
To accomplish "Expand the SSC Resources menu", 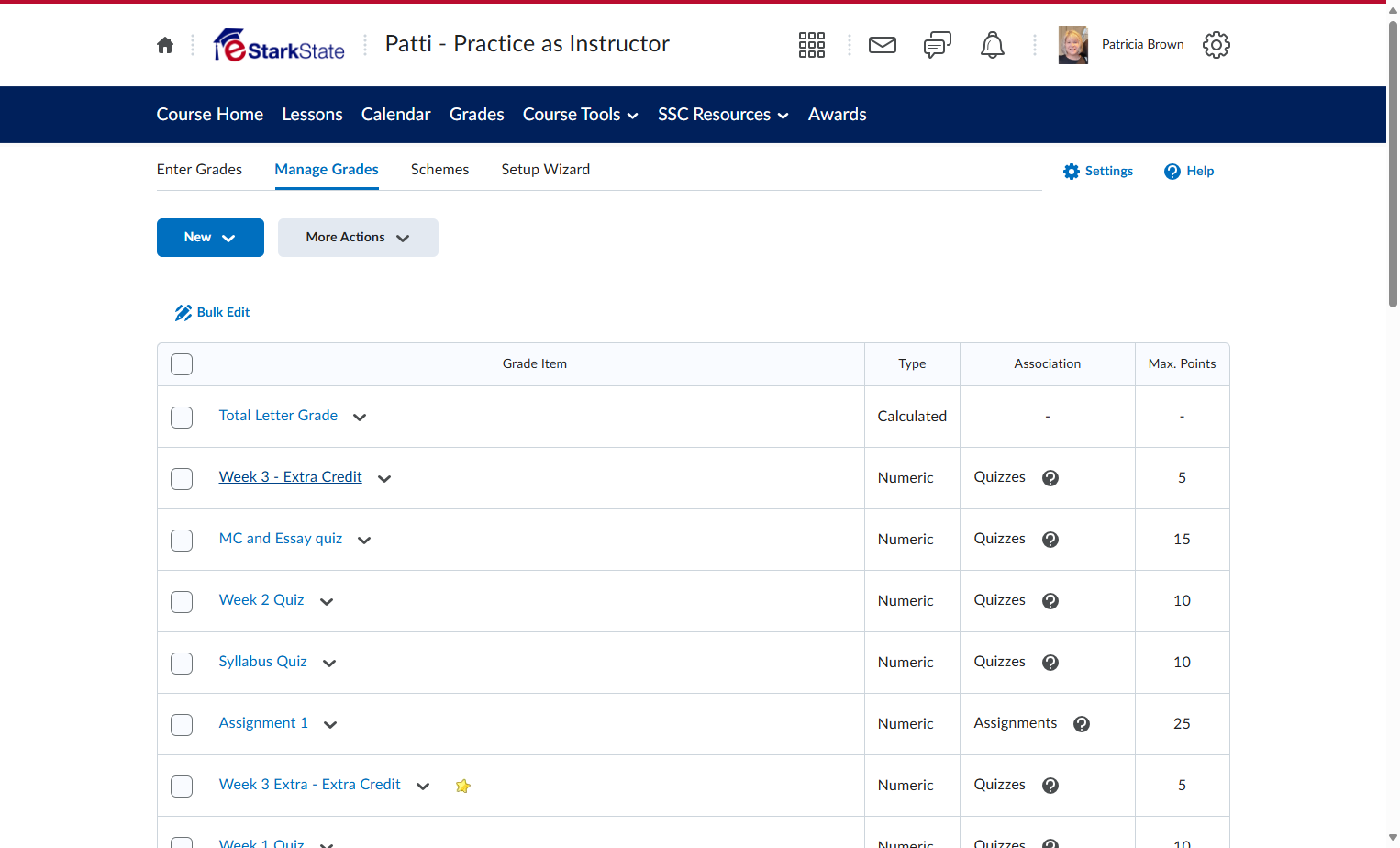I will [723, 115].
